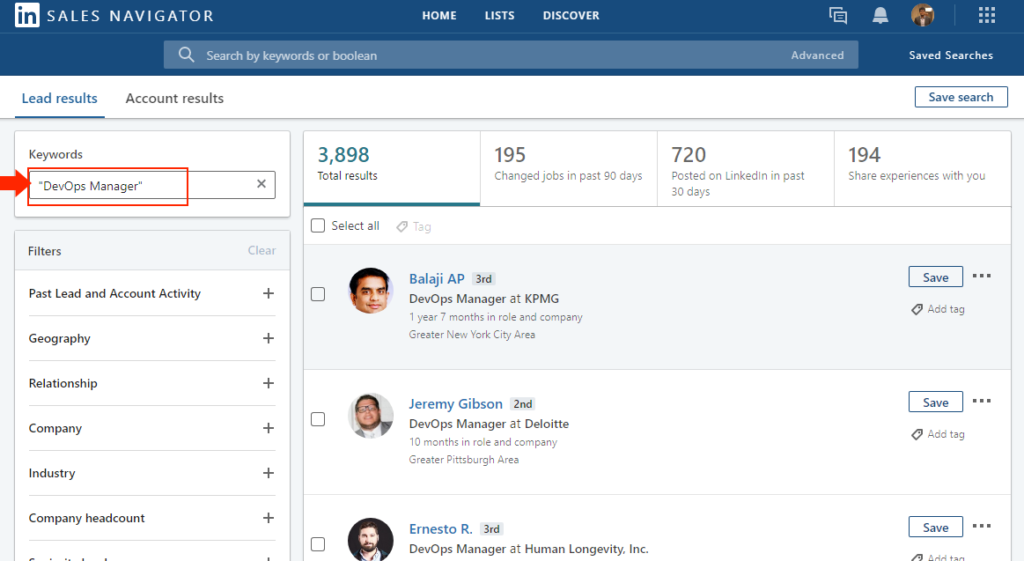1024x561 pixels.
Task: Click the LinkedIn logo icon
Action: [27, 15]
